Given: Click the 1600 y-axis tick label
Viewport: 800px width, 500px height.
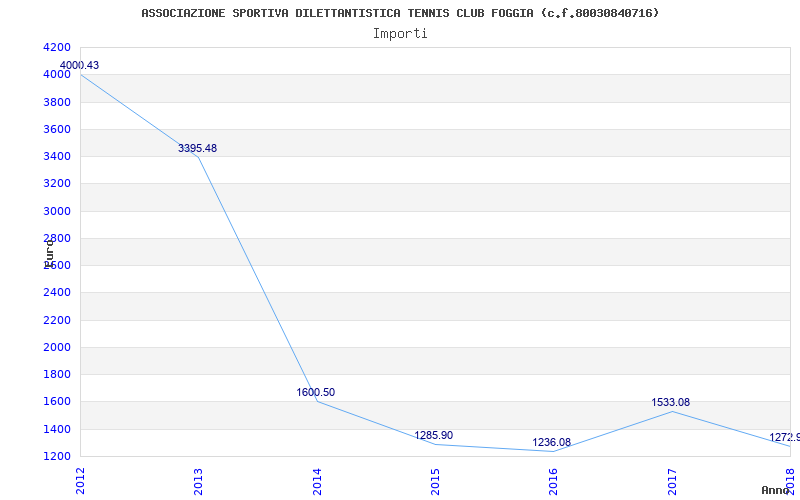Looking at the screenshot, I should (57, 402).
